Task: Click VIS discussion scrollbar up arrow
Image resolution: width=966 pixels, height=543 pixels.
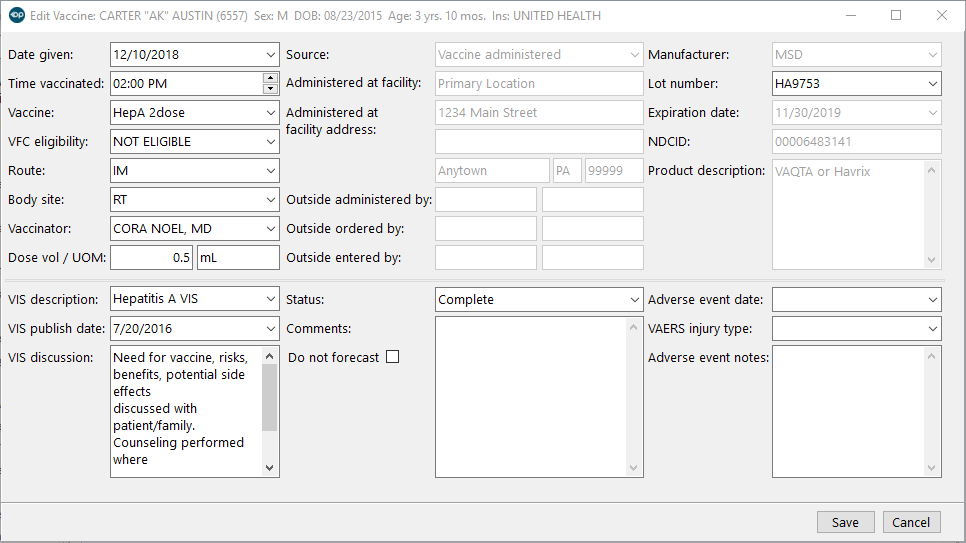Action: pos(269,356)
